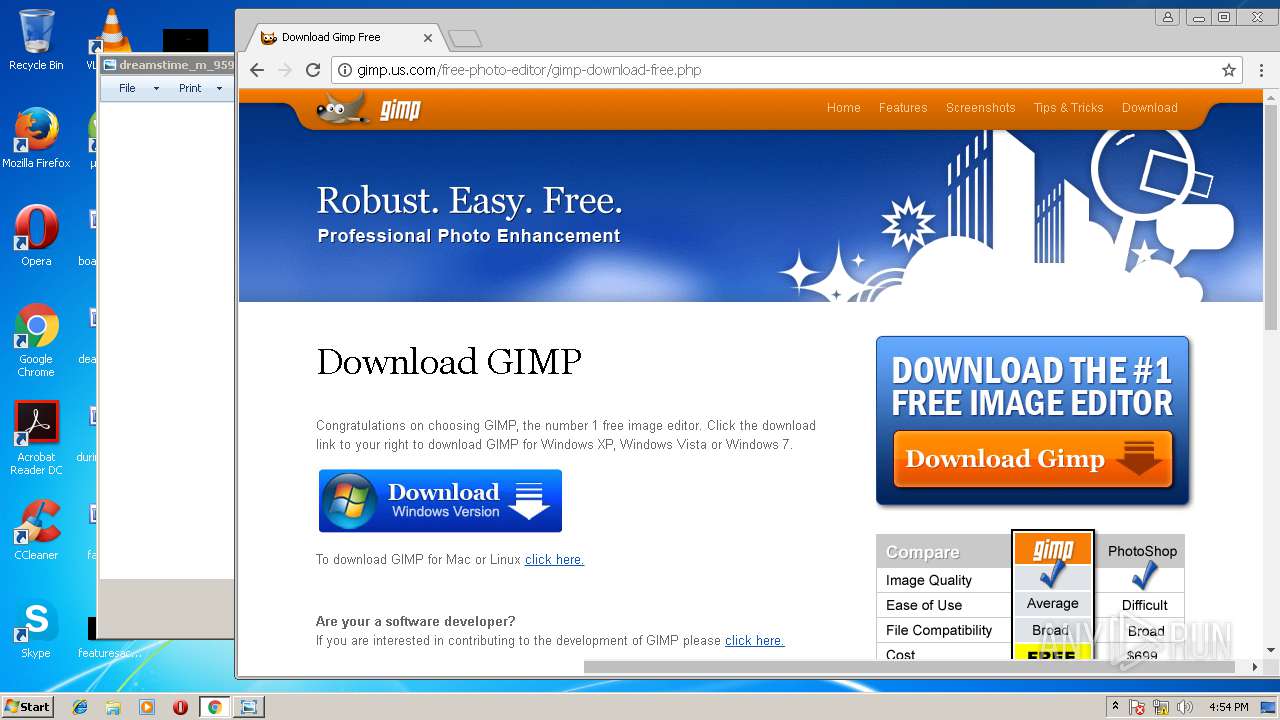Click Mac or Linux 'click here' link

pyautogui.click(x=554, y=559)
